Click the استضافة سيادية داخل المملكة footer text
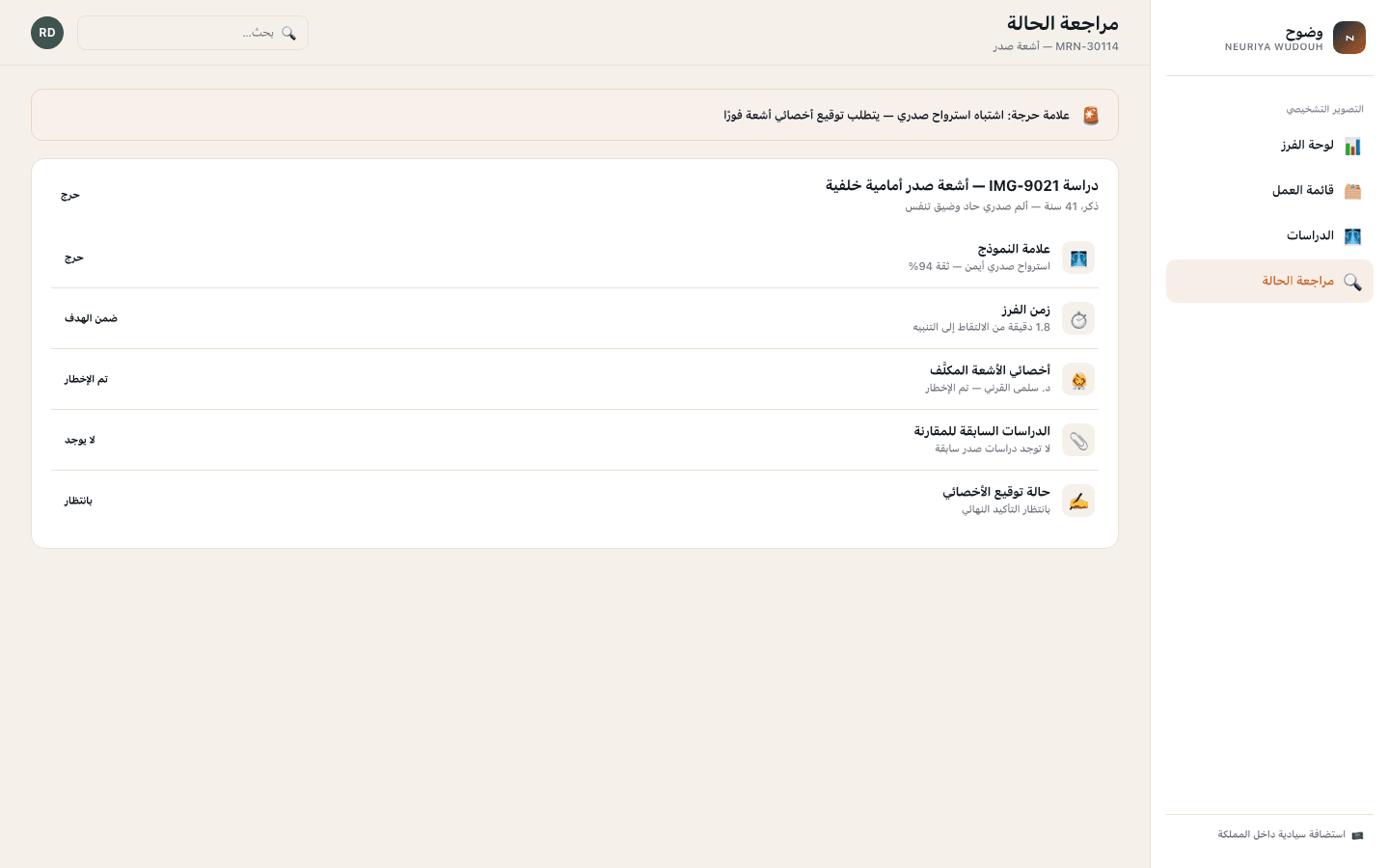Viewport: 1389px width, 868px height. [x=1281, y=834]
